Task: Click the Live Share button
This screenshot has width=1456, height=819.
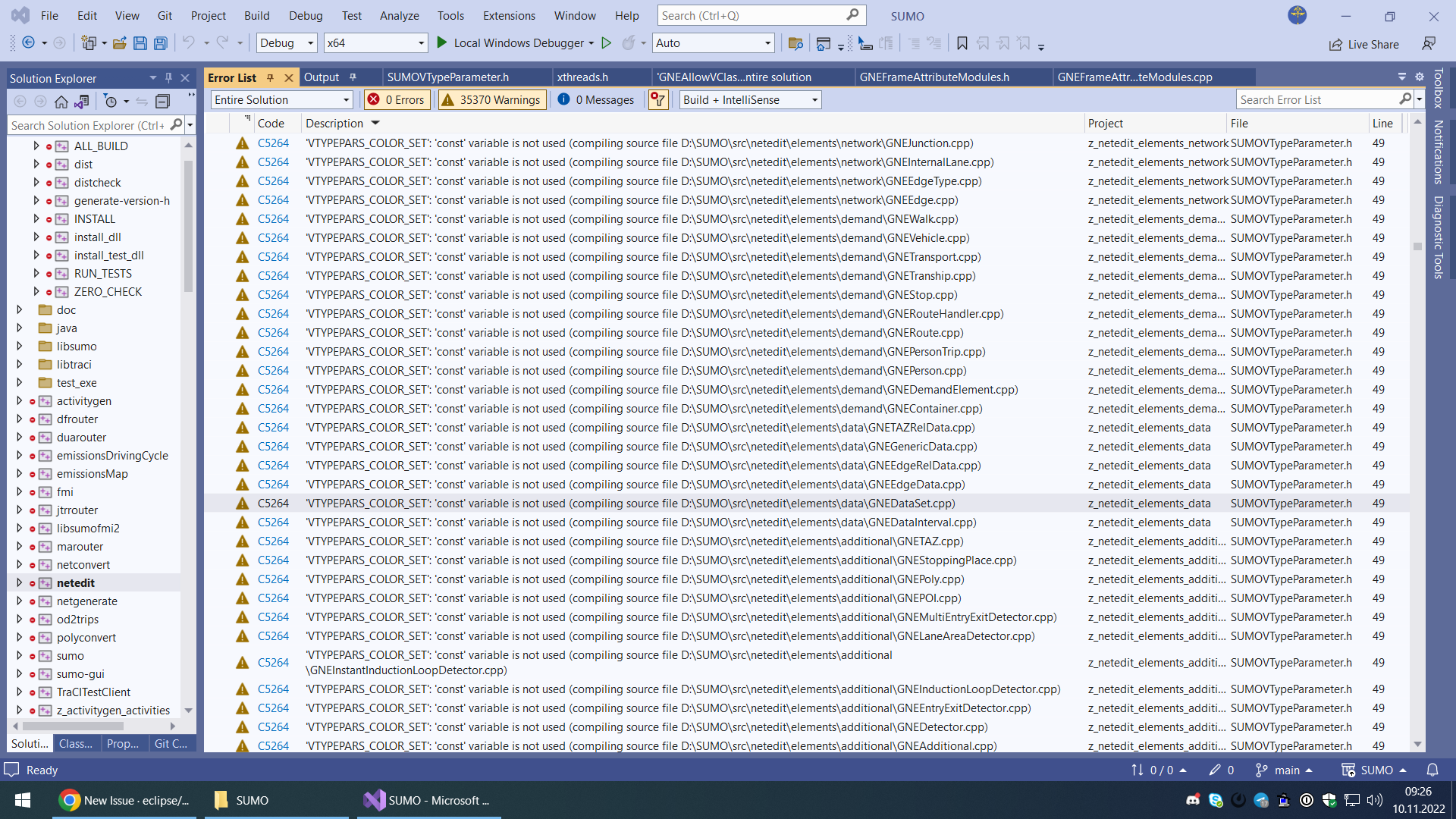Action: 1363,44
